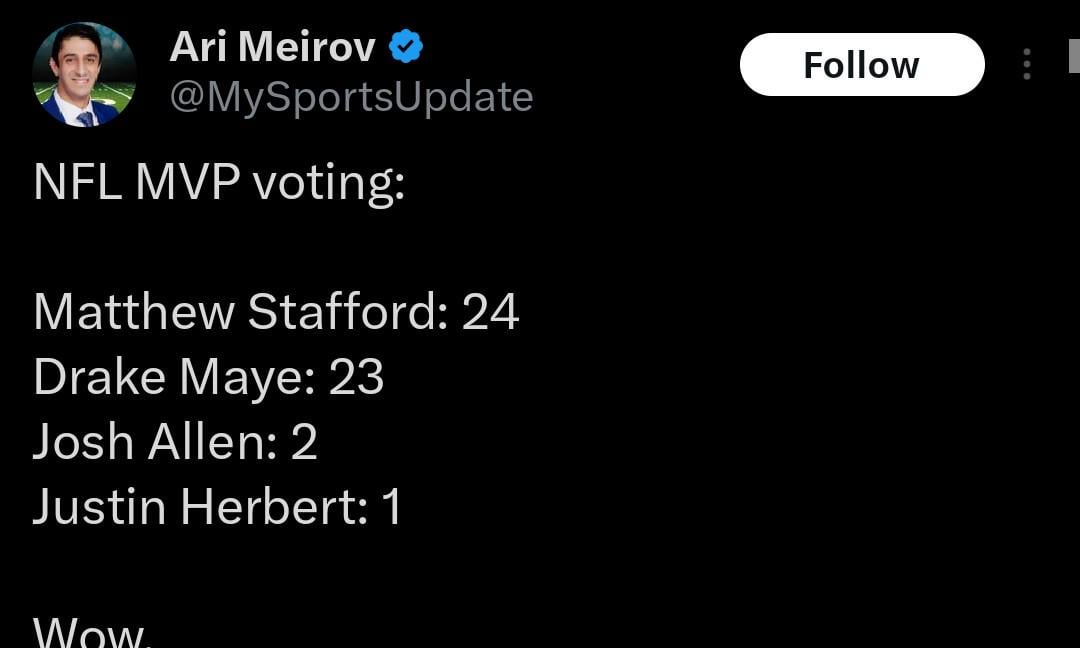Click the line showing Justin Herbert: 1

click(217, 506)
